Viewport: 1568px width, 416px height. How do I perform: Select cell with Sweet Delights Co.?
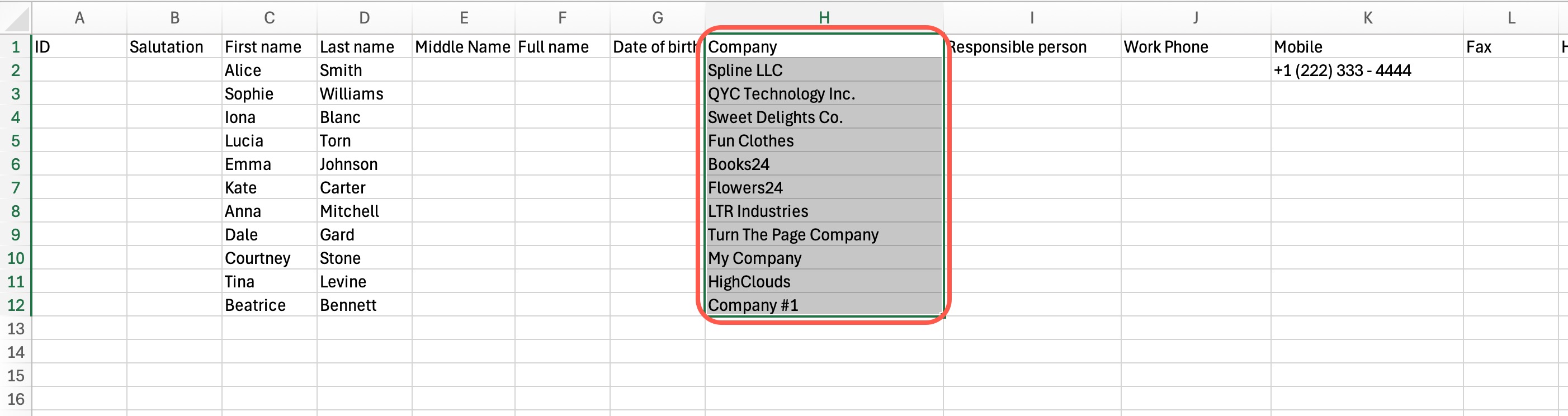point(824,117)
